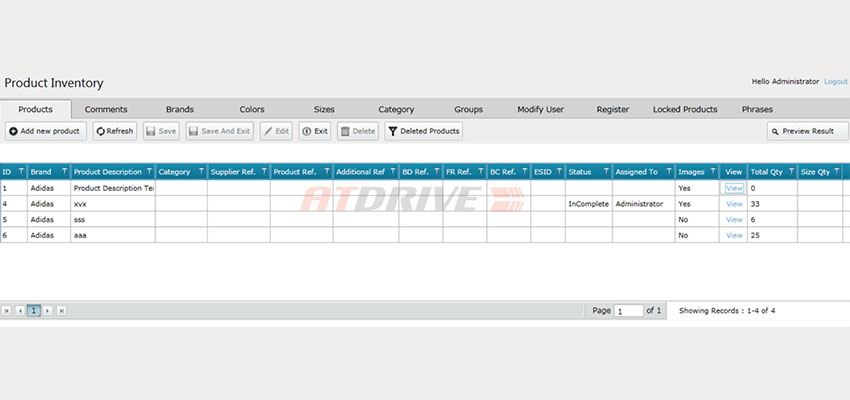
Task: Click the Delete trash button
Action: (358, 131)
